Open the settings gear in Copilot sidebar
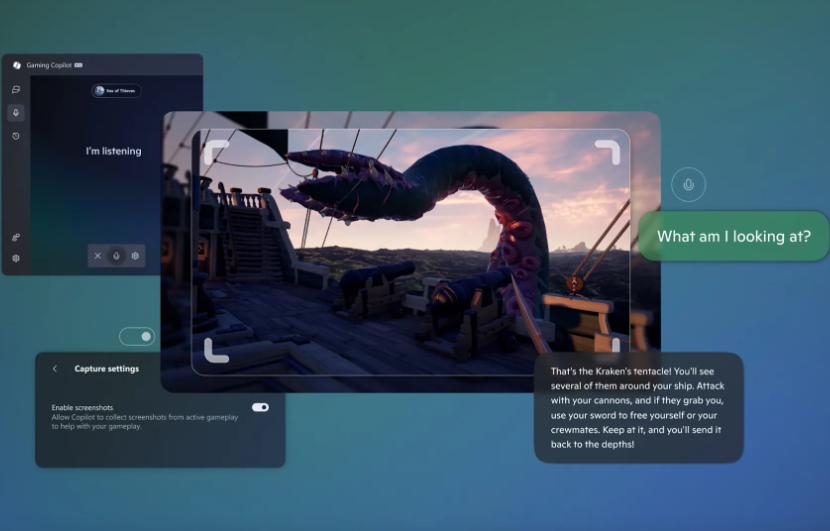 tap(16, 258)
